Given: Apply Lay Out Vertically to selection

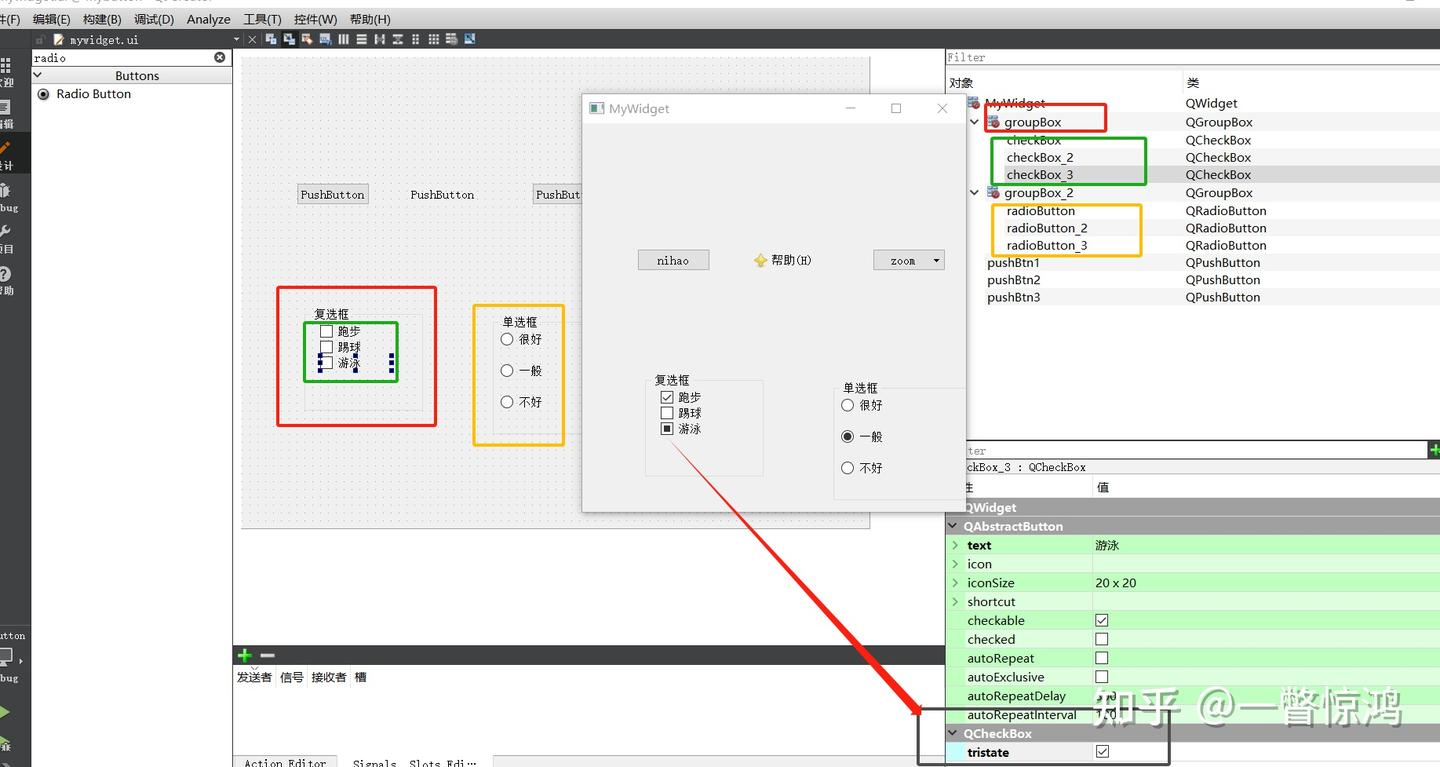Looking at the screenshot, I should point(361,39).
